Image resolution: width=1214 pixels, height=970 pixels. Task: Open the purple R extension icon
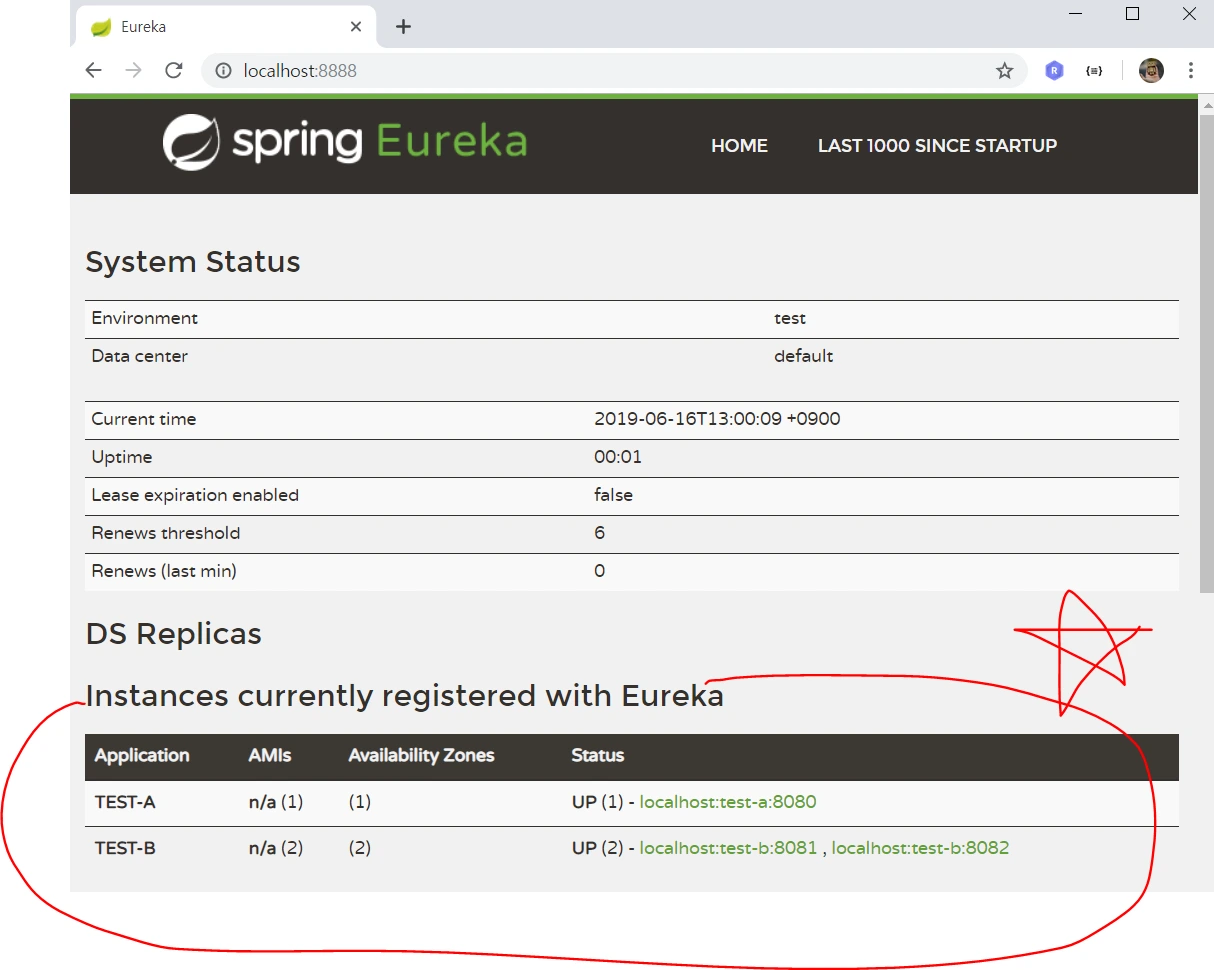coord(1054,71)
